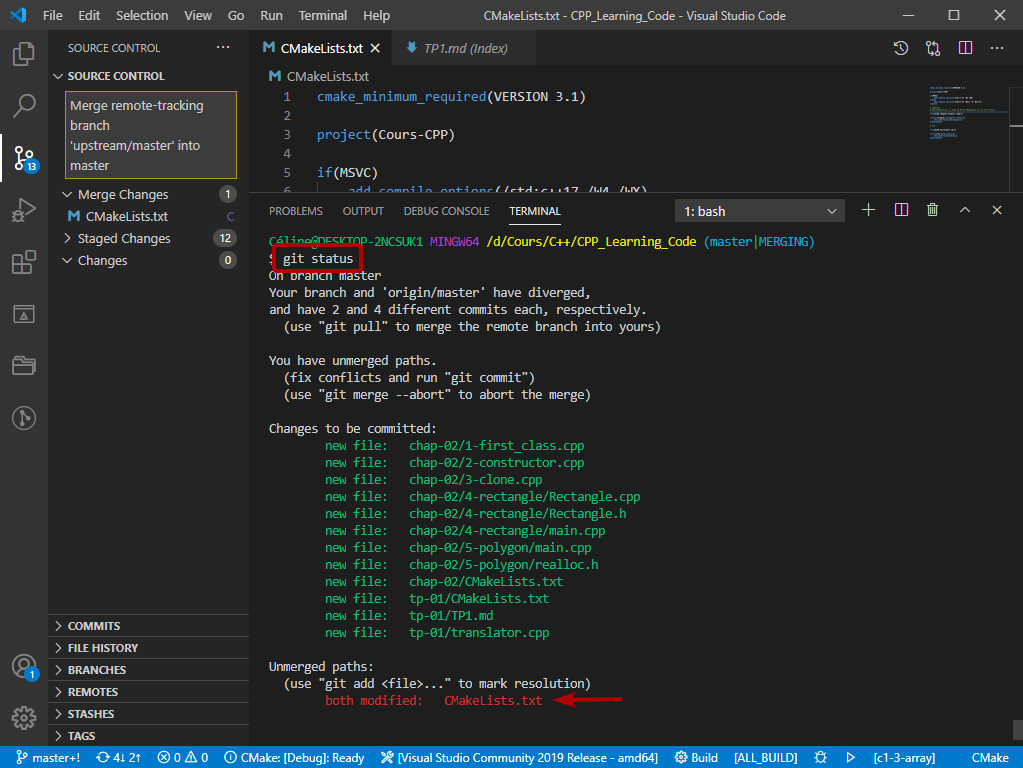Launch target with play icon in status bar
This screenshot has height=768, width=1023.
coord(851,758)
